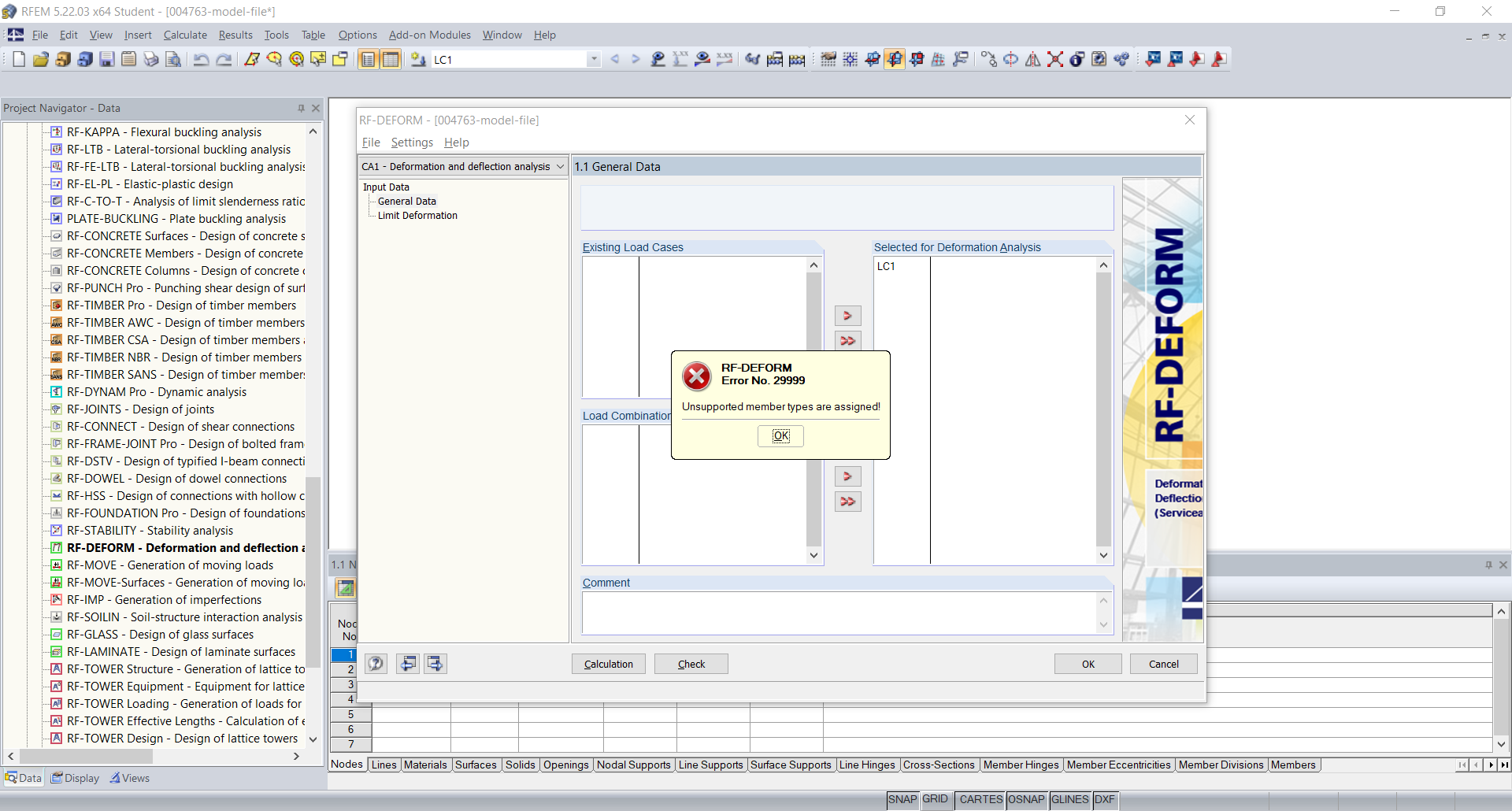
Task: Click the Project Navigator scroll down arrow
Action: coord(313,739)
